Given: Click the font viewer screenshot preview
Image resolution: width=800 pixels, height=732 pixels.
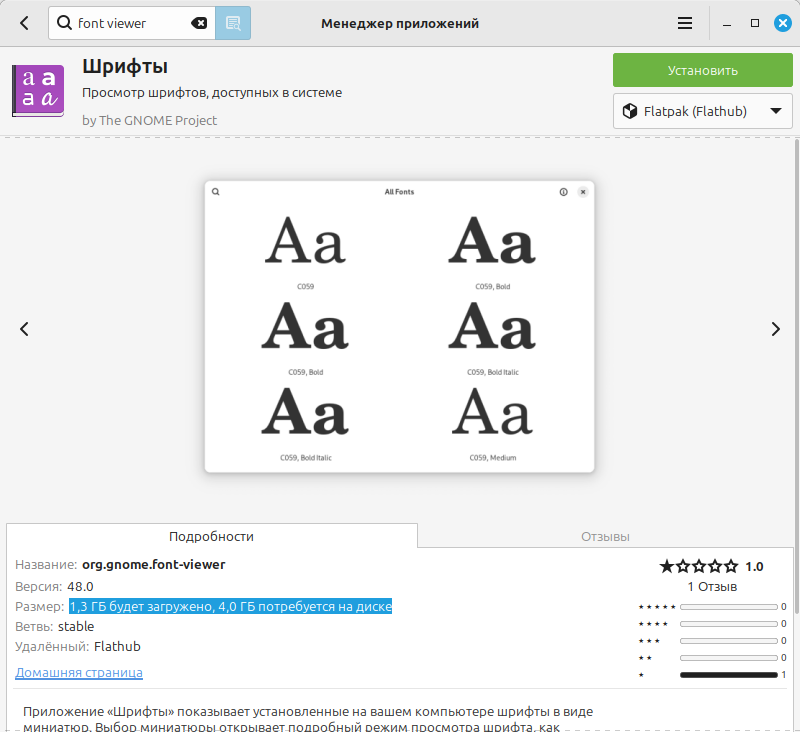Looking at the screenshot, I should [x=399, y=327].
